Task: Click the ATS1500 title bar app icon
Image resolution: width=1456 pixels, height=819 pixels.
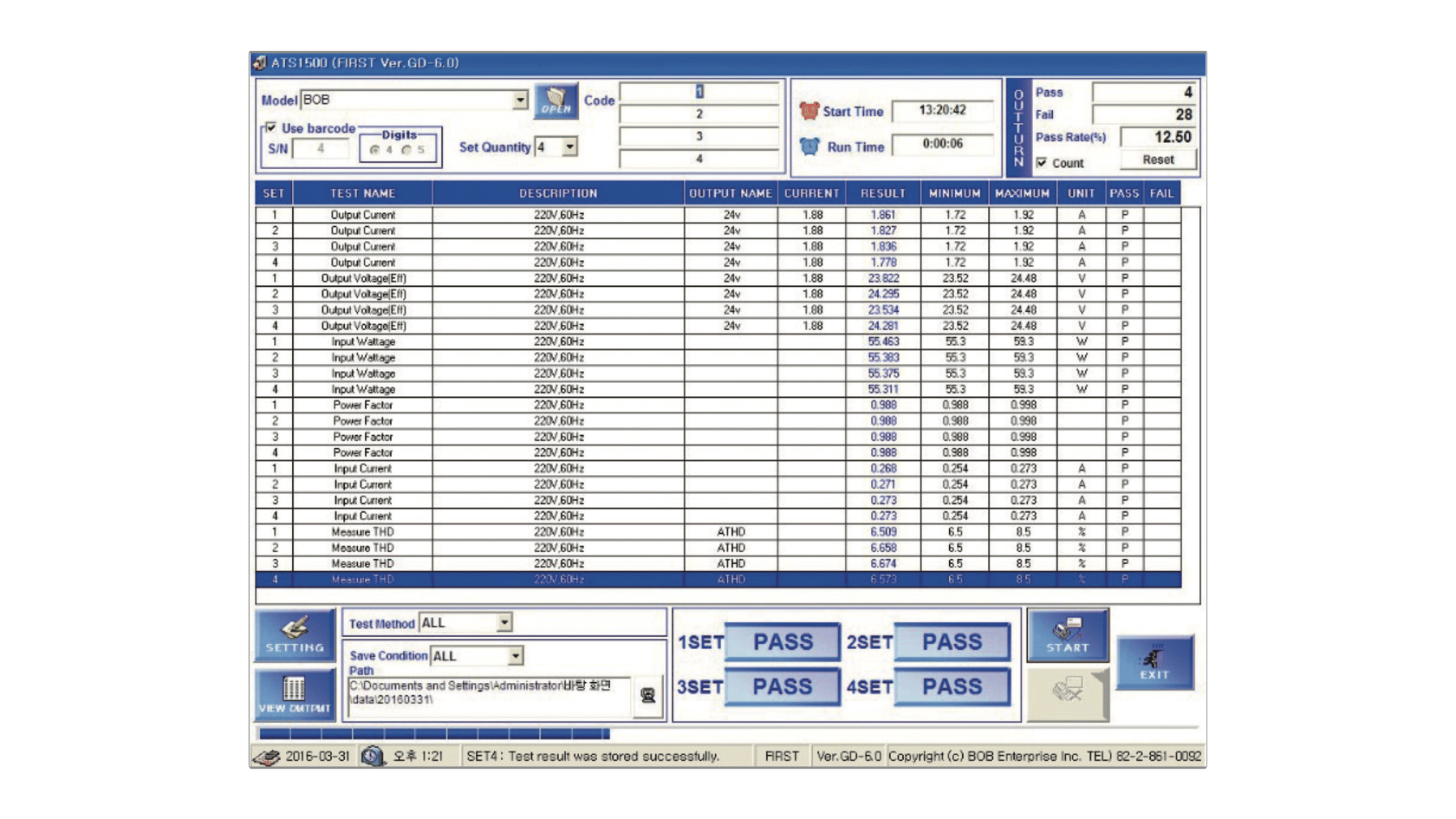Action: tap(259, 63)
